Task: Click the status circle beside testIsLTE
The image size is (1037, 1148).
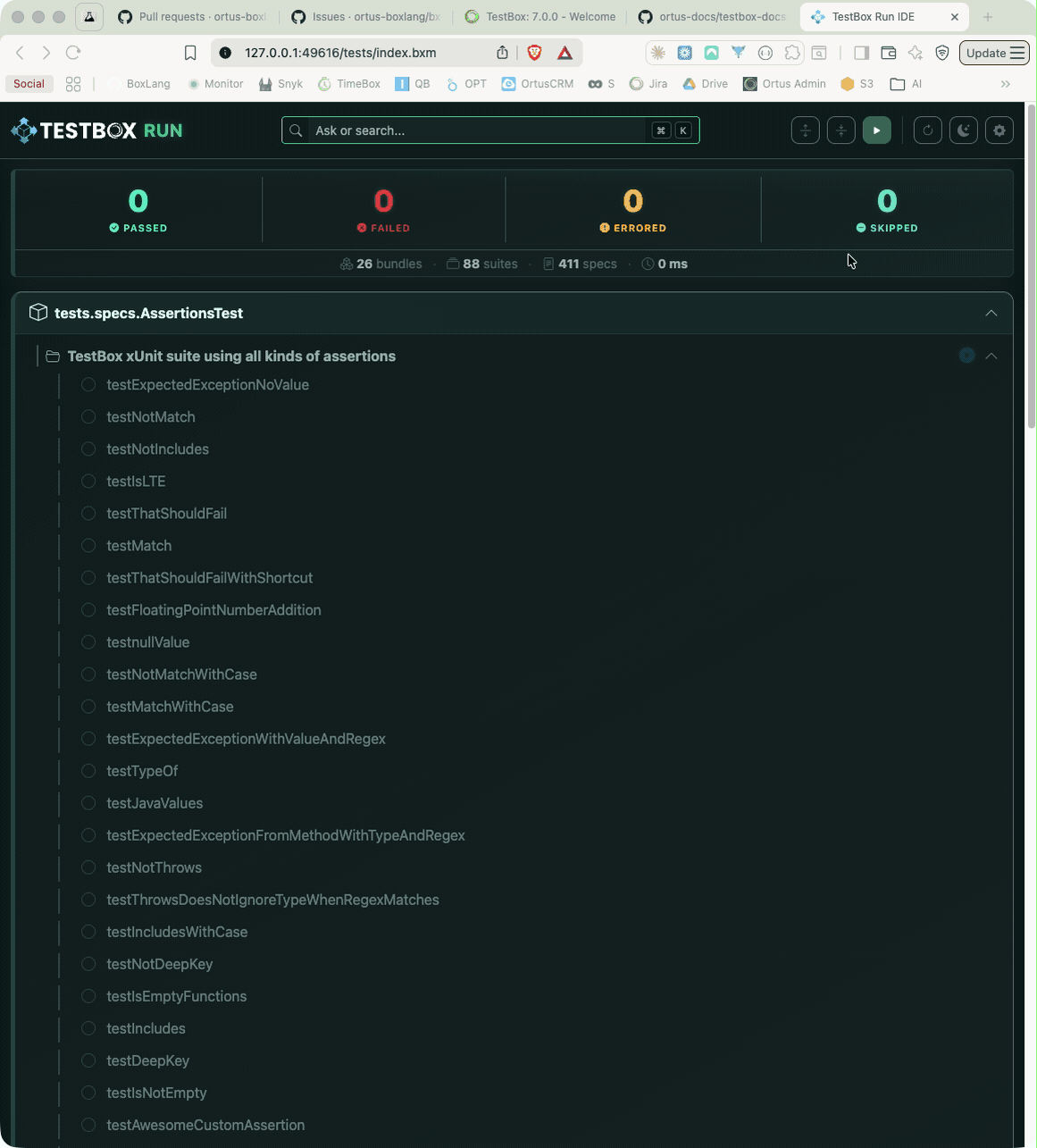Action: pos(88,482)
